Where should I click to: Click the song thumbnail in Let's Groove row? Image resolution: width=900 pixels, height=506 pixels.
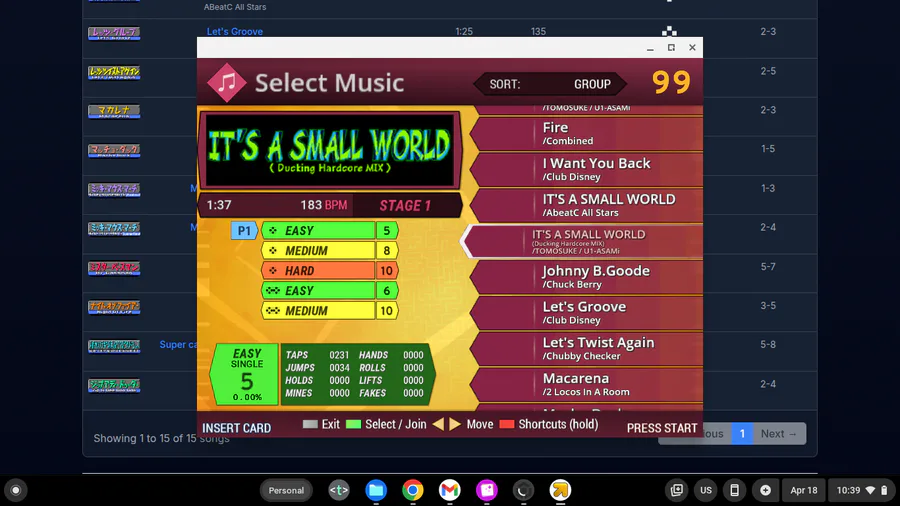click(114, 33)
